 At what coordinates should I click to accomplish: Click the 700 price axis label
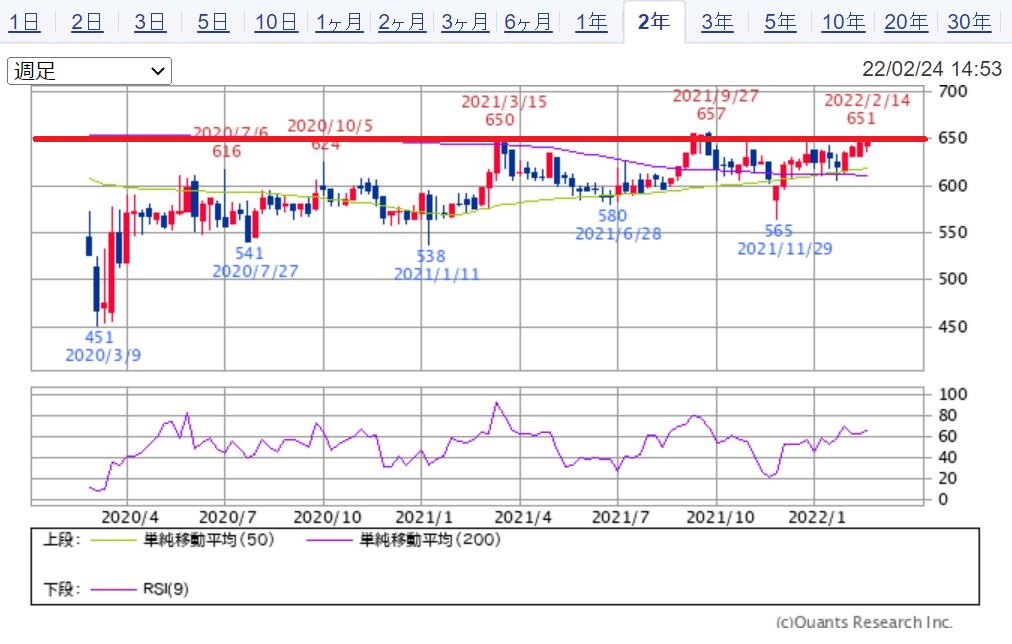coord(953,91)
